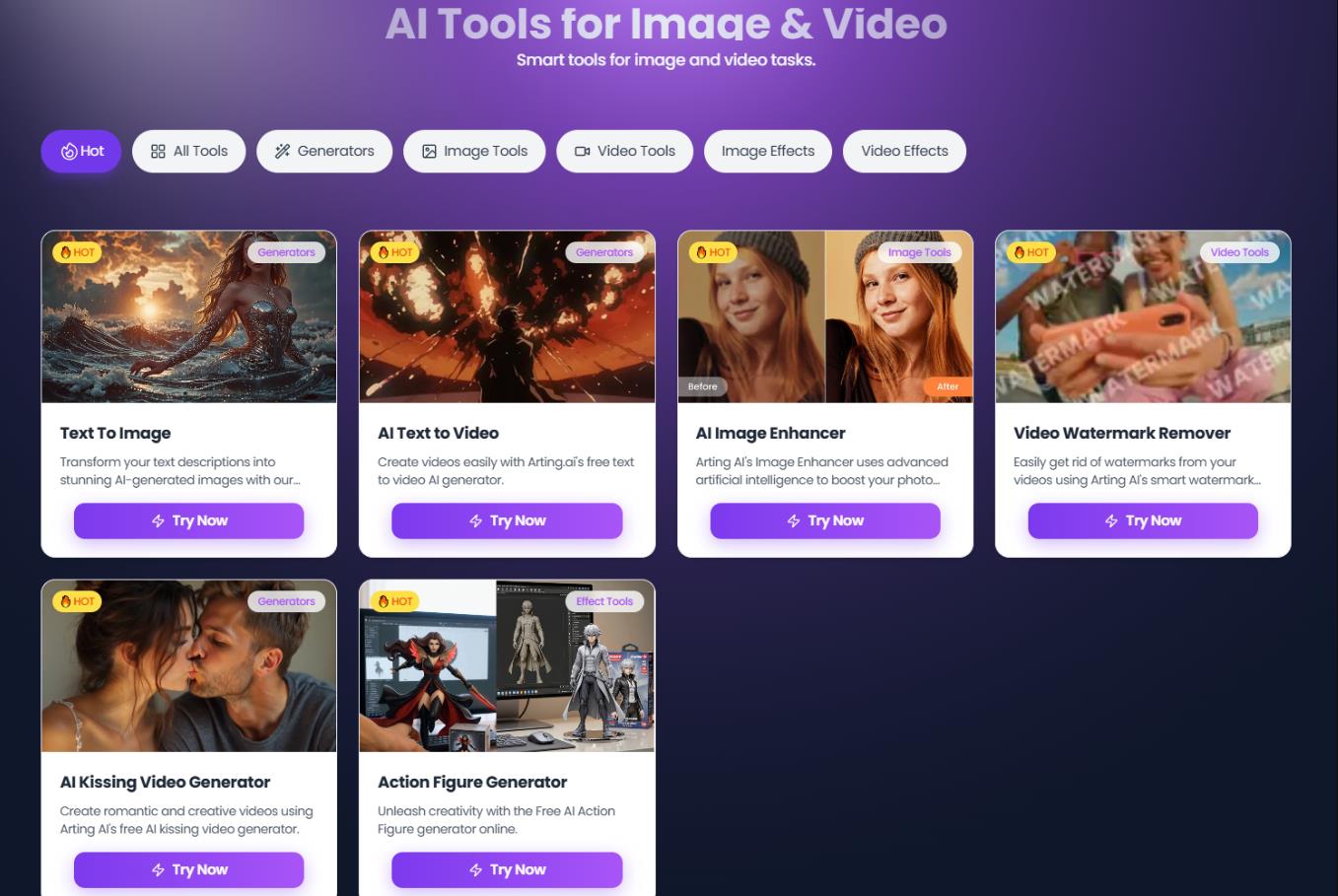The image size is (1338, 896).
Task: Click the AI Text to Video title
Action: [438, 433]
